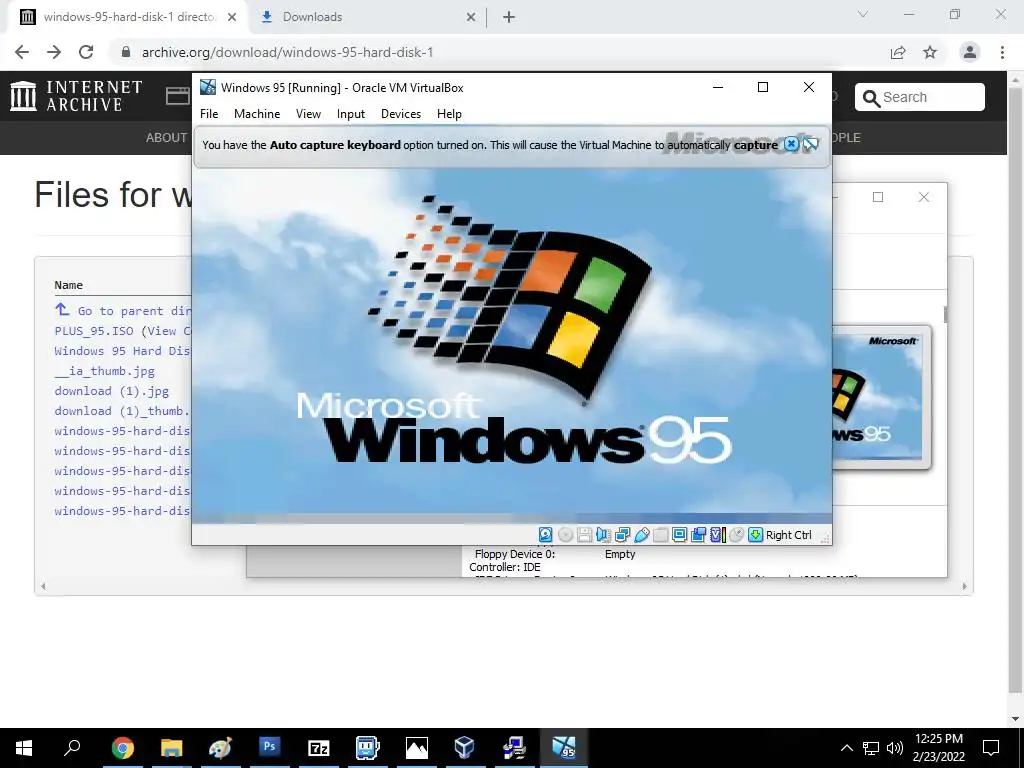The image size is (1024, 768).
Task: Show hidden system tray icons
Action: pos(846,748)
